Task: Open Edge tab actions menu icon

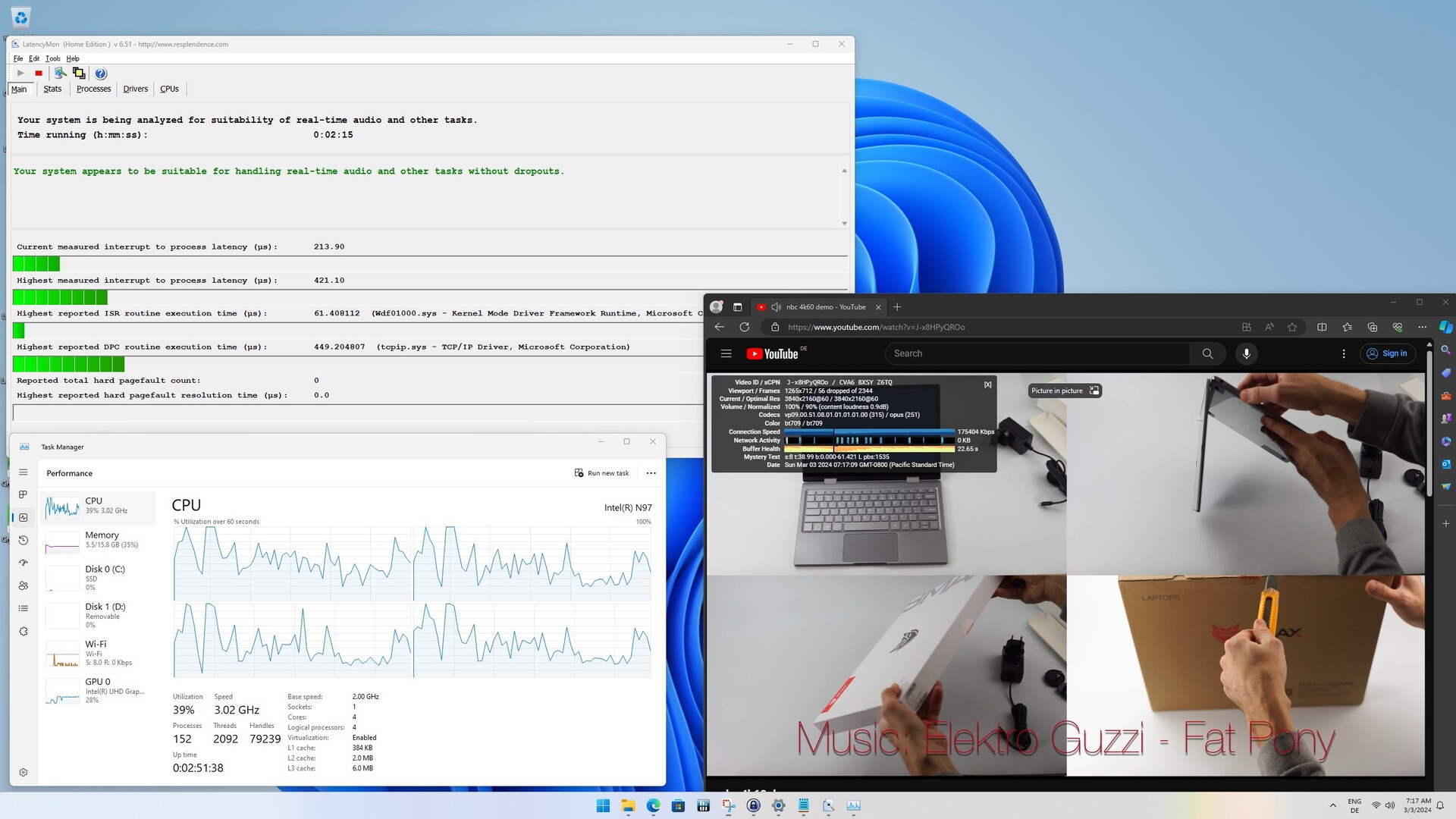Action: tap(737, 307)
